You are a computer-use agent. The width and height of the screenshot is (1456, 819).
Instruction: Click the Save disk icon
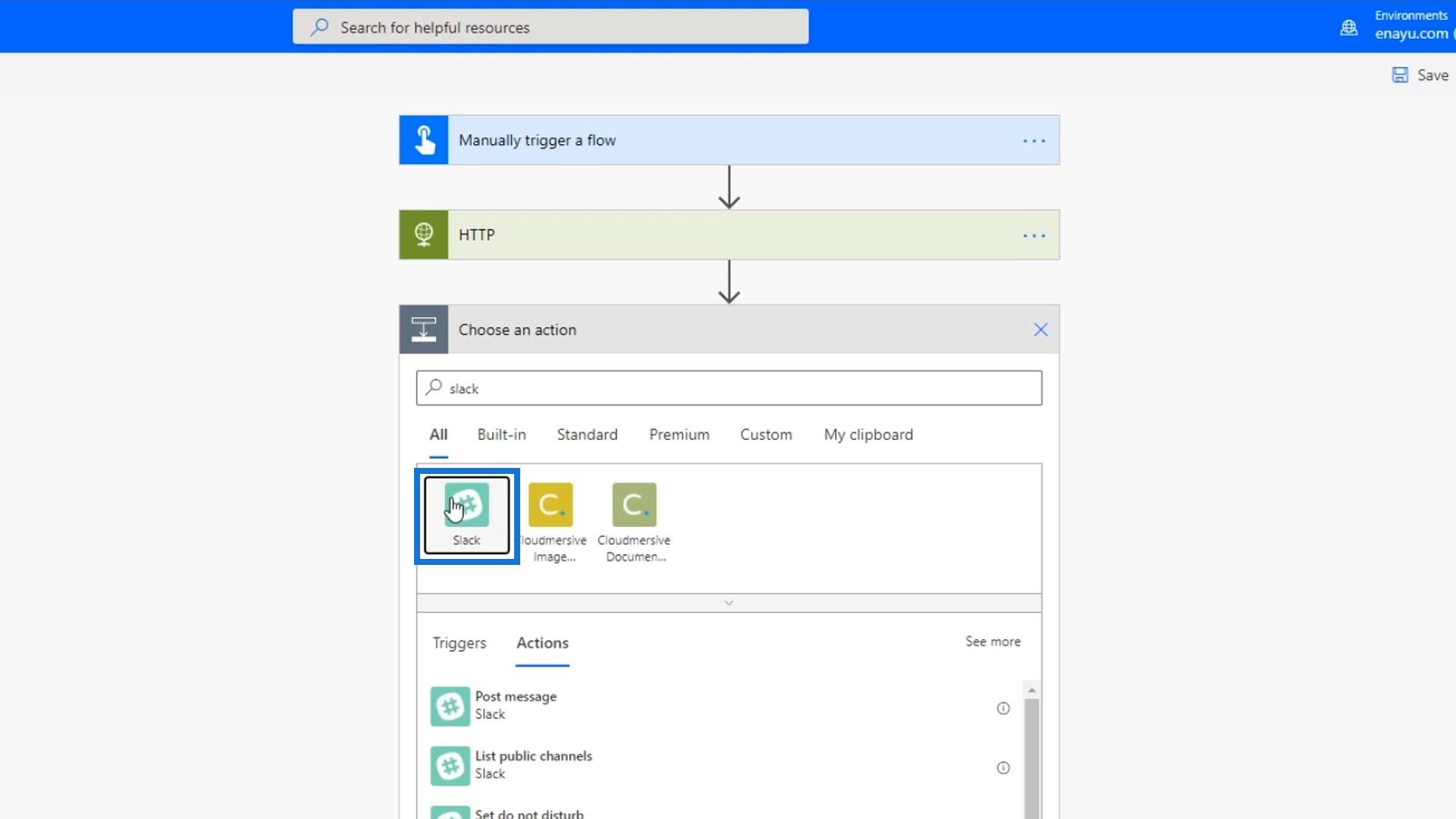[1400, 75]
